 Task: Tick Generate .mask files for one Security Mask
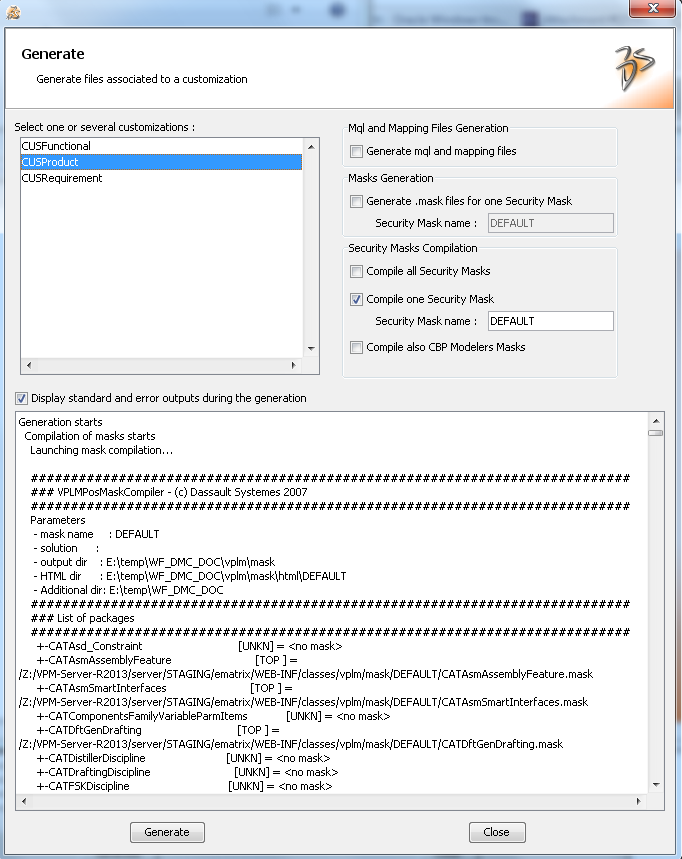(x=356, y=202)
